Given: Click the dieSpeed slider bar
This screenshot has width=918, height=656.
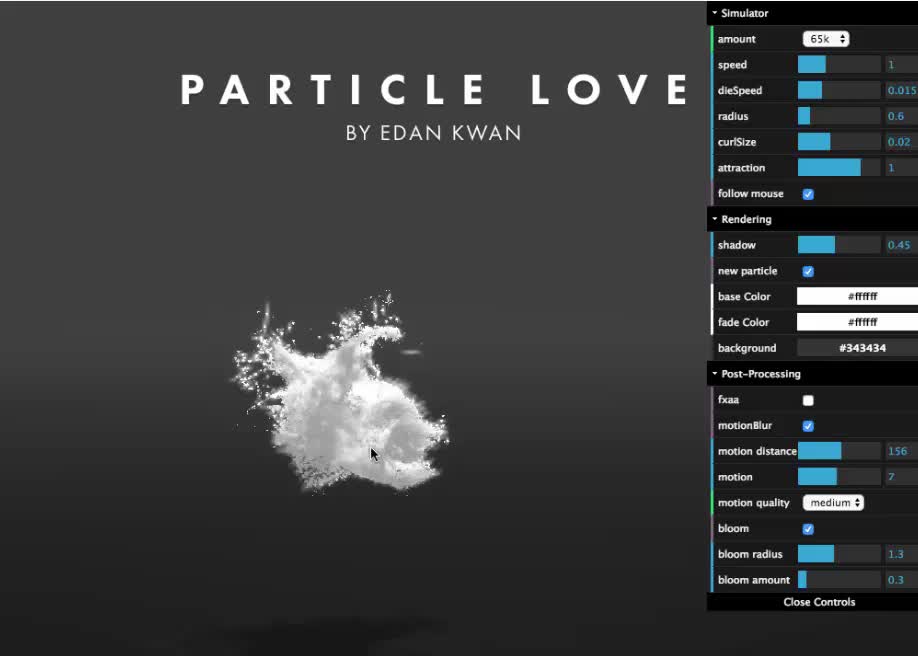Looking at the screenshot, I should pyautogui.click(x=839, y=90).
